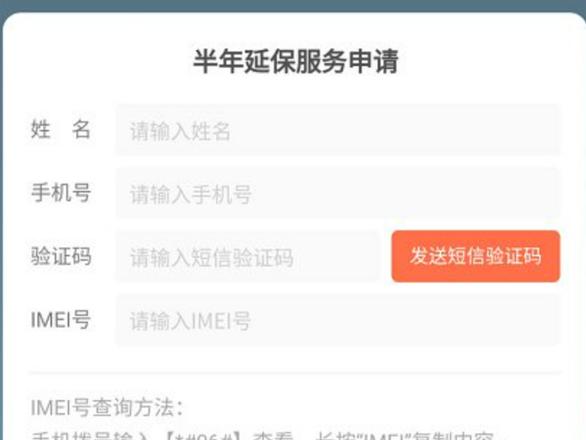
Task: Tap the white card area right of the title
Action: tap(486, 61)
